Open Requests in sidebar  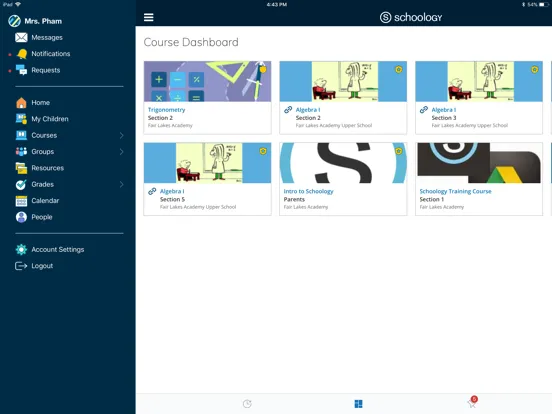(x=46, y=70)
